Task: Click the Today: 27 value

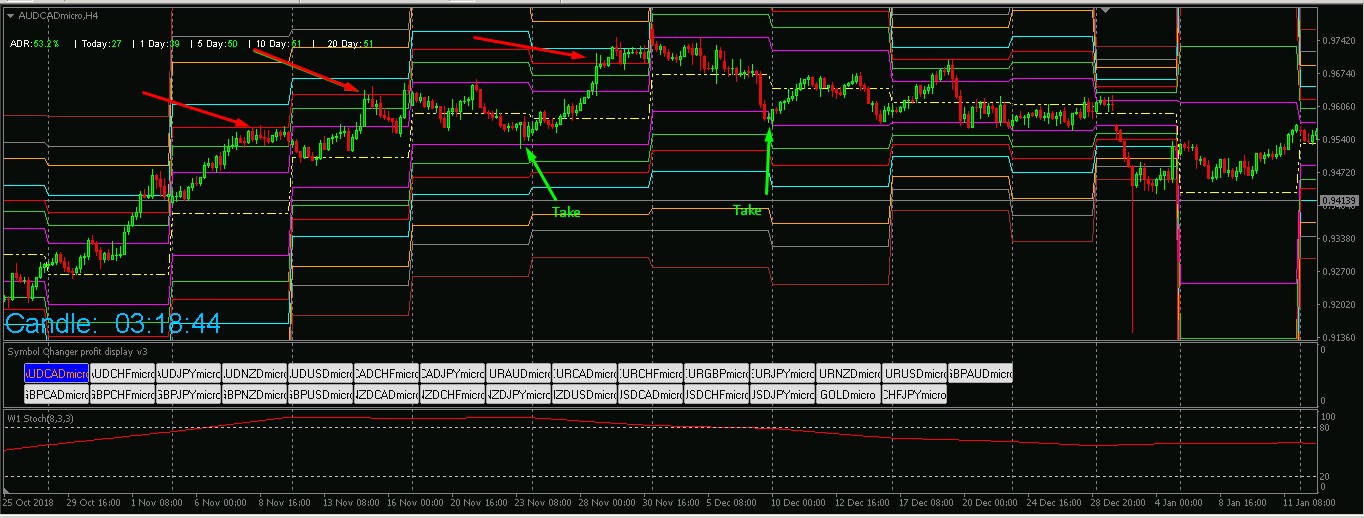Action: click(101, 44)
